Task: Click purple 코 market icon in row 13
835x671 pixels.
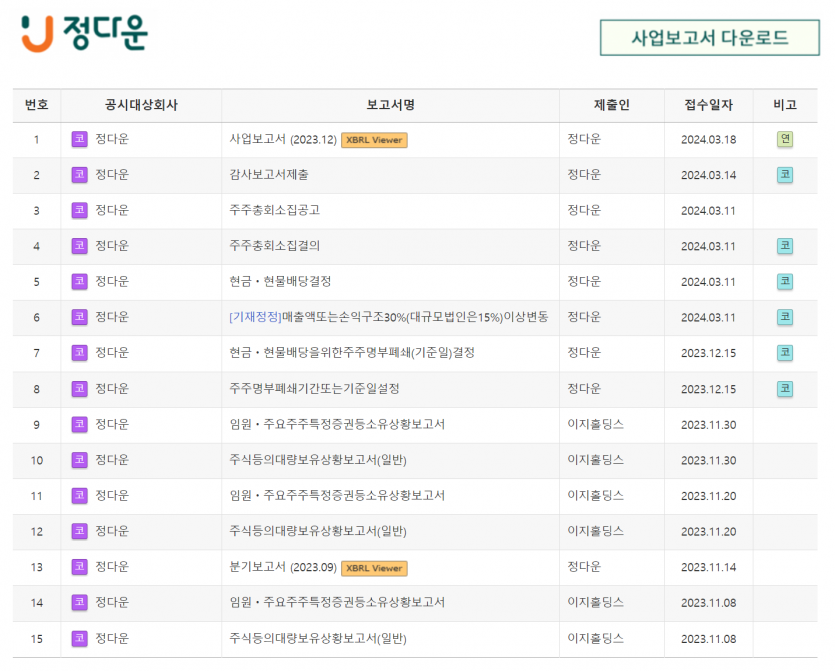Action: pyautogui.click(x=79, y=567)
